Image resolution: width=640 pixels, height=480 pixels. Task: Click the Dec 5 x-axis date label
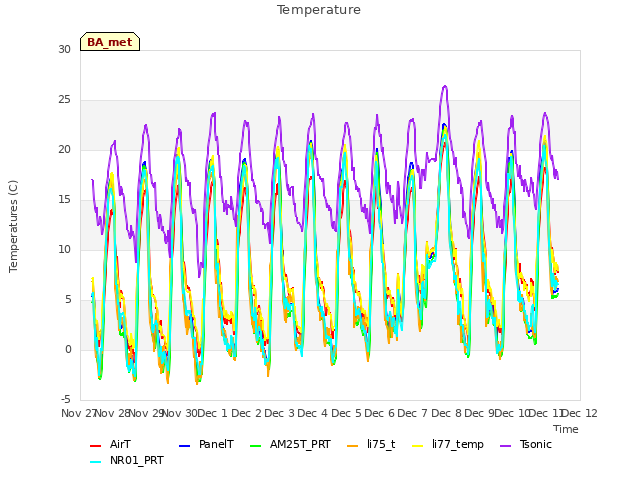pos(346,413)
